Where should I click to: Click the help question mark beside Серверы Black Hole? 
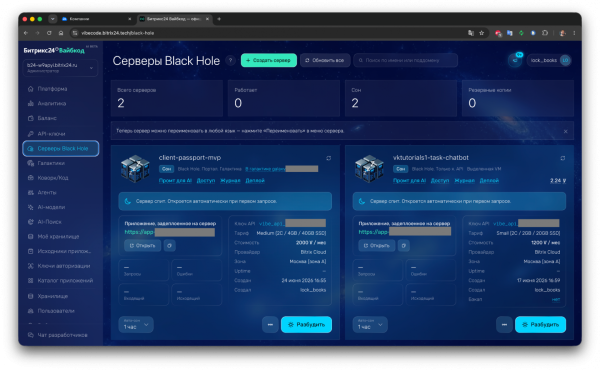pyautogui.click(x=230, y=60)
